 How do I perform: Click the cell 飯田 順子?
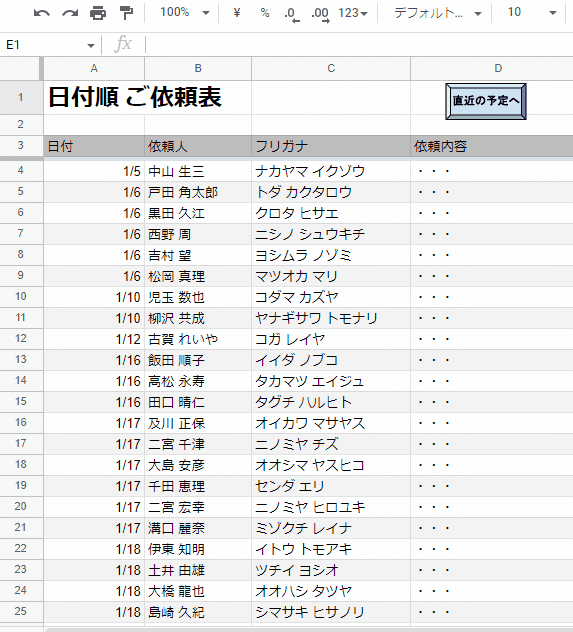pos(198,360)
